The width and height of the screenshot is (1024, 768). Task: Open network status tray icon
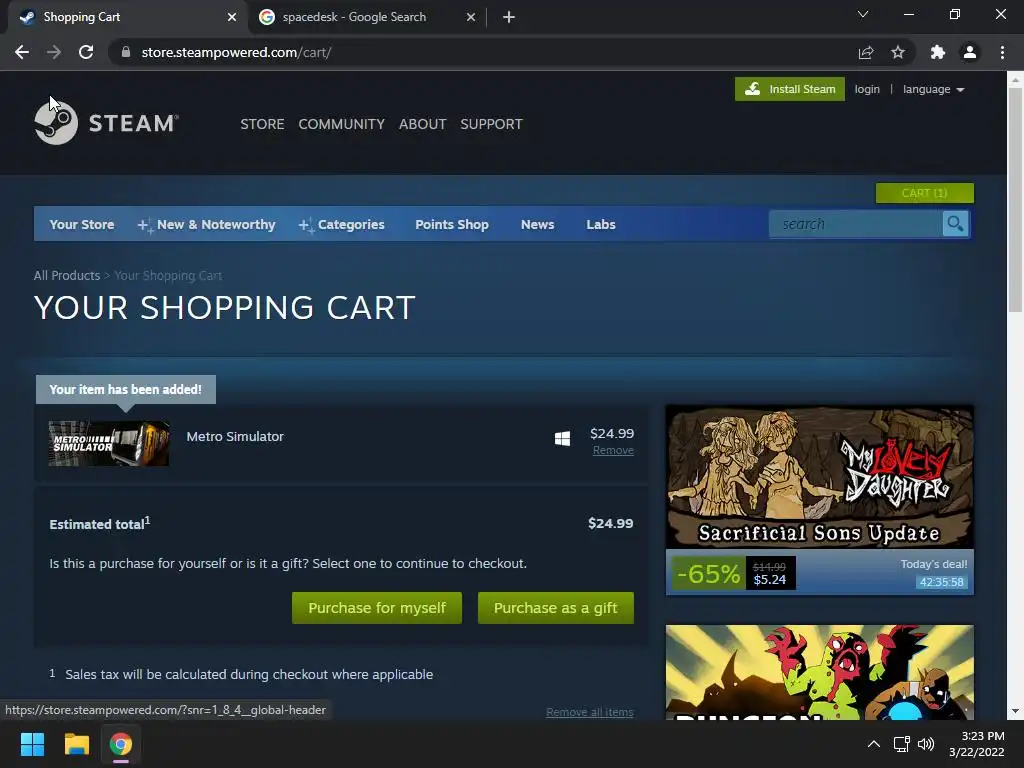click(902, 744)
